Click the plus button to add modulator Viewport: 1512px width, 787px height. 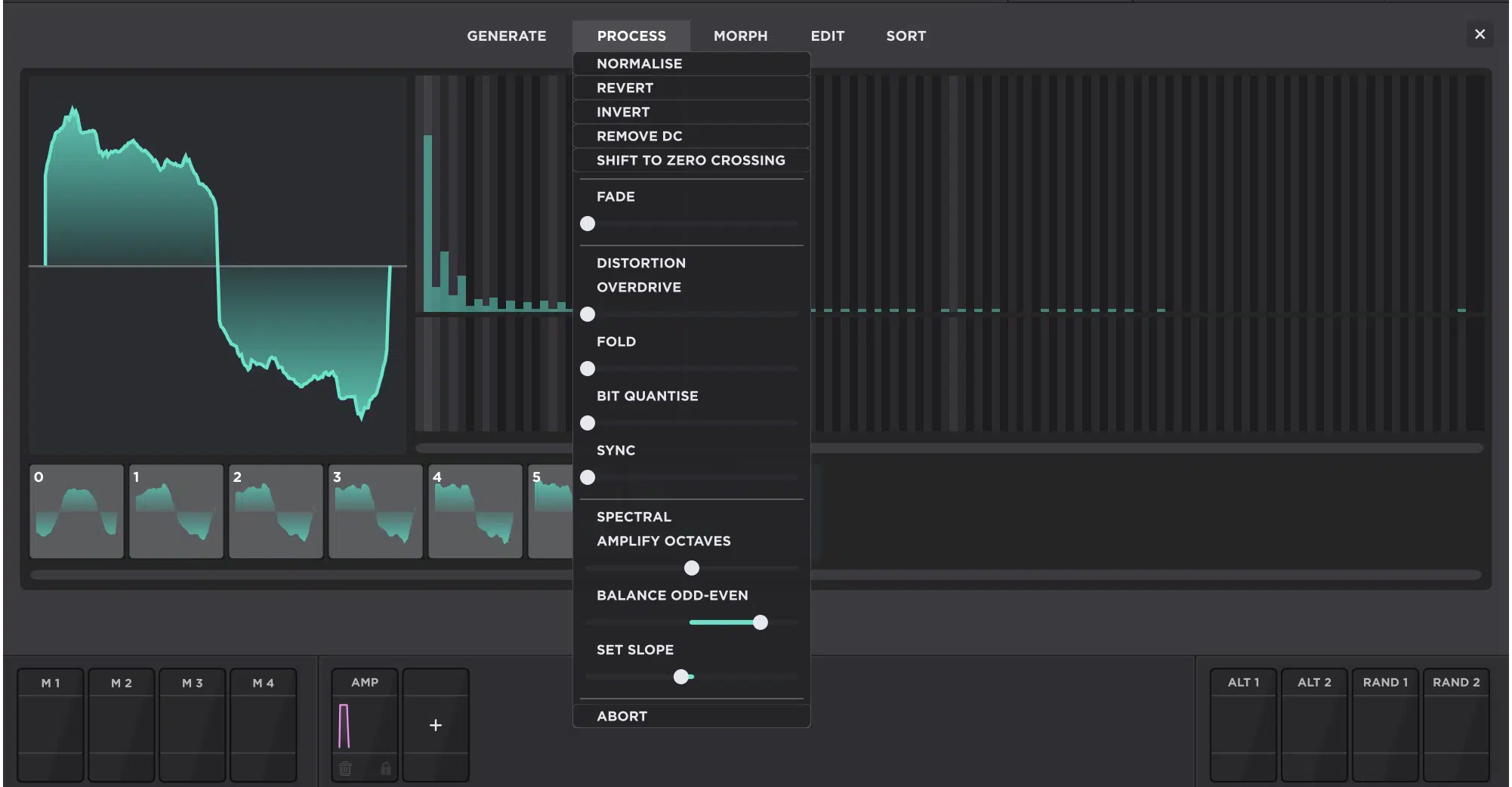pyautogui.click(x=435, y=725)
